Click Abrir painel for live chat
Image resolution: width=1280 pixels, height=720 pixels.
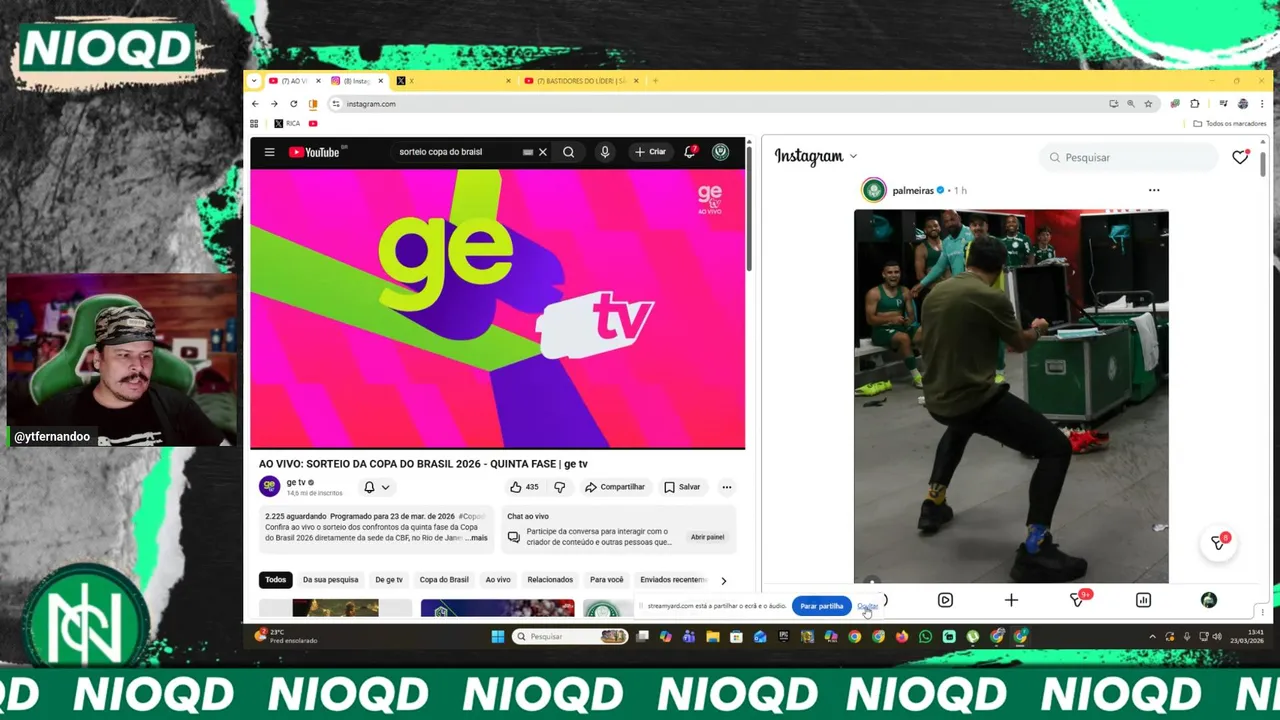tap(707, 537)
